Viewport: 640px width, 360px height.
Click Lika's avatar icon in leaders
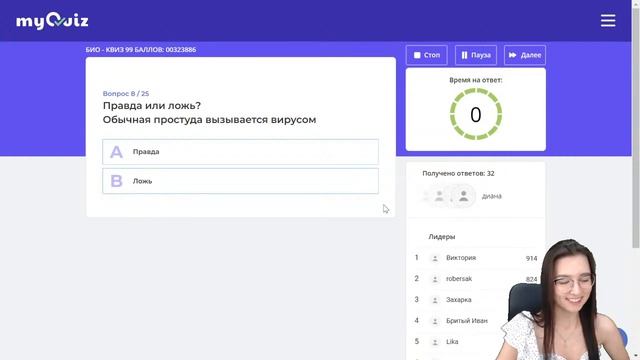[435, 342]
